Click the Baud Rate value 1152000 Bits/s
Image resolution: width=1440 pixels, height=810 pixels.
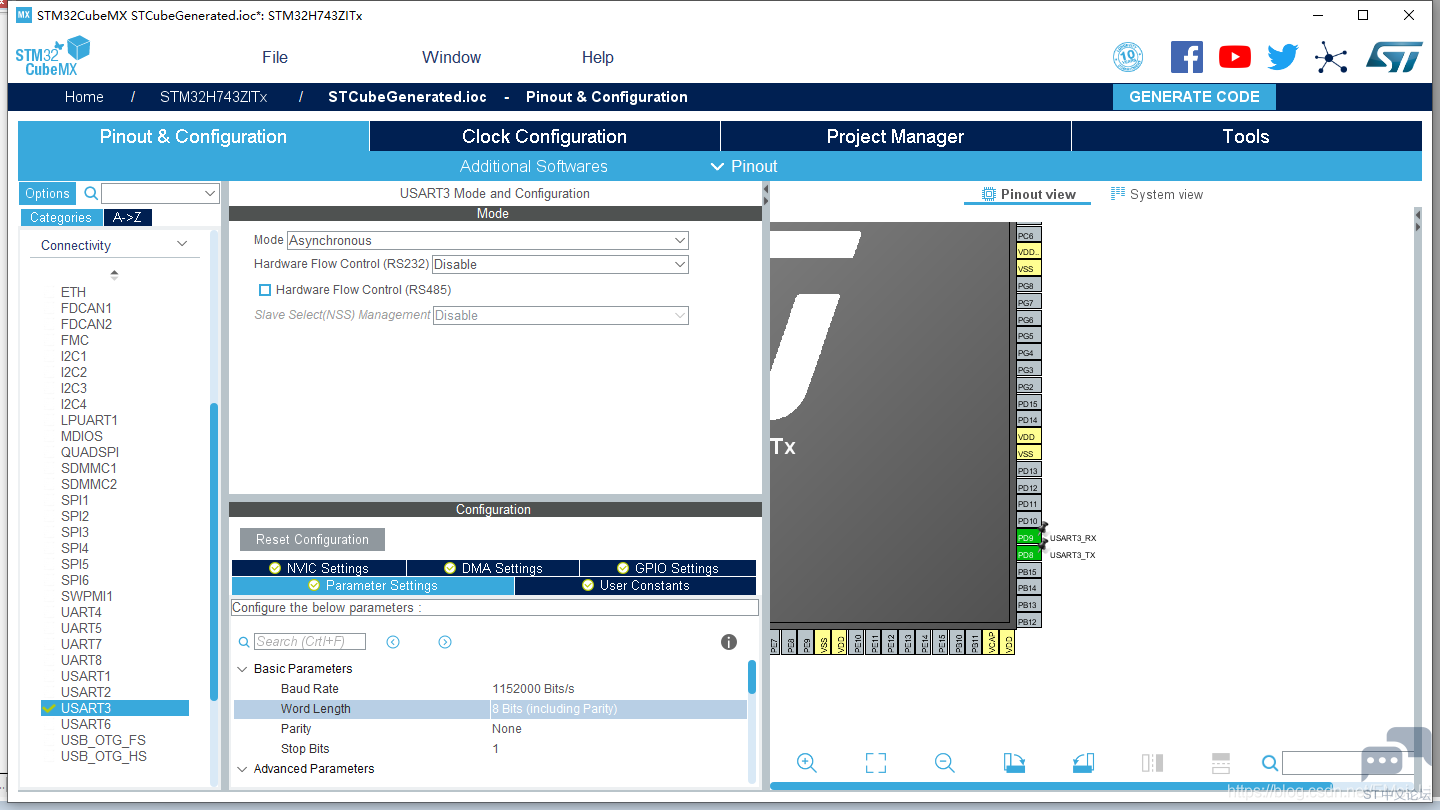point(533,689)
